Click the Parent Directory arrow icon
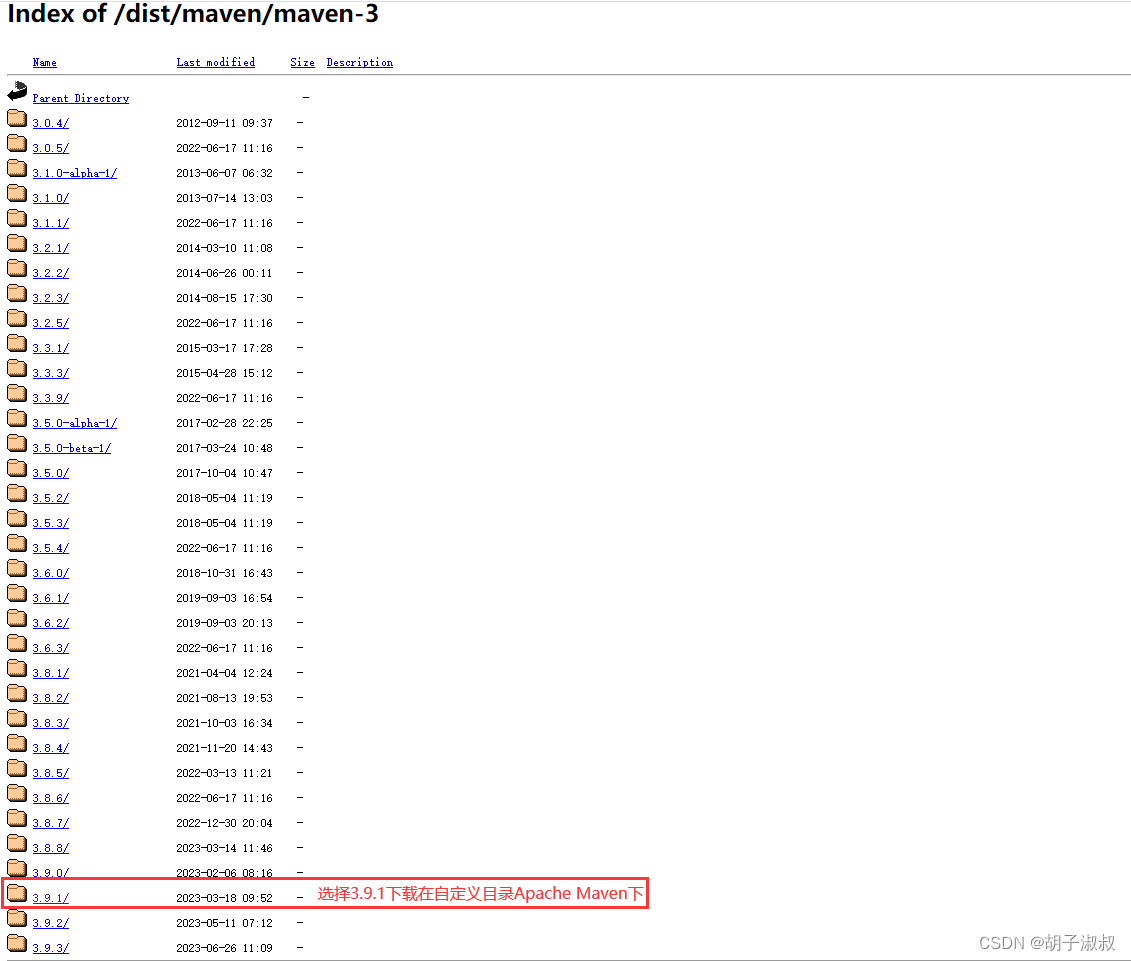The image size is (1131, 961). tap(16, 91)
